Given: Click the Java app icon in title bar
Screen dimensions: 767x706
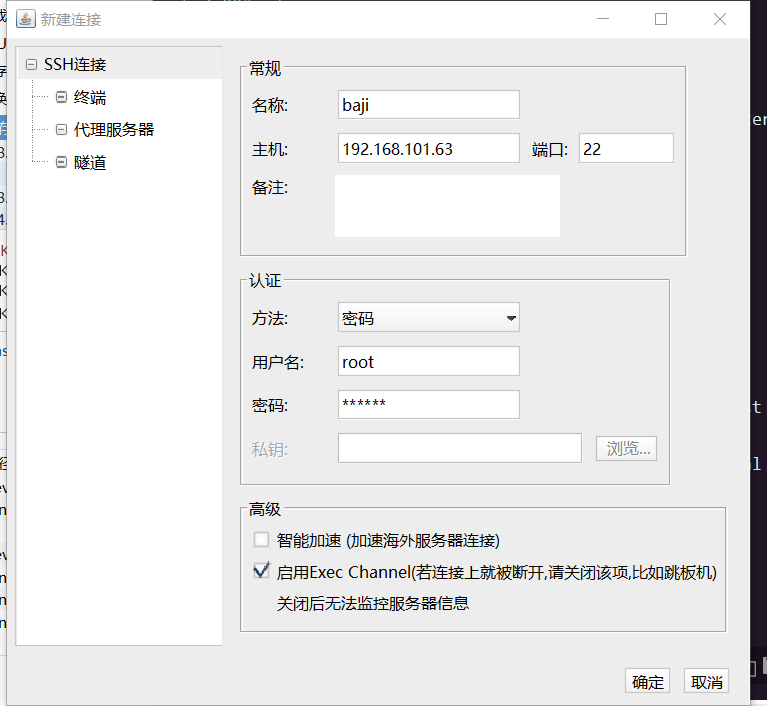Looking at the screenshot, I should [x=25, y=19].
